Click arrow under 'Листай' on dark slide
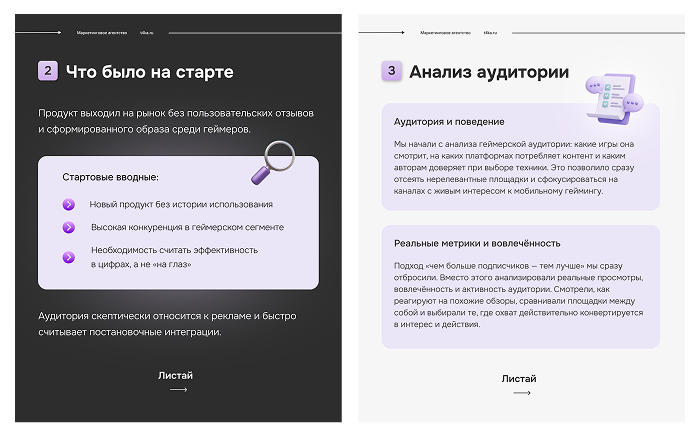700x437 pixels. click(178, 391)
